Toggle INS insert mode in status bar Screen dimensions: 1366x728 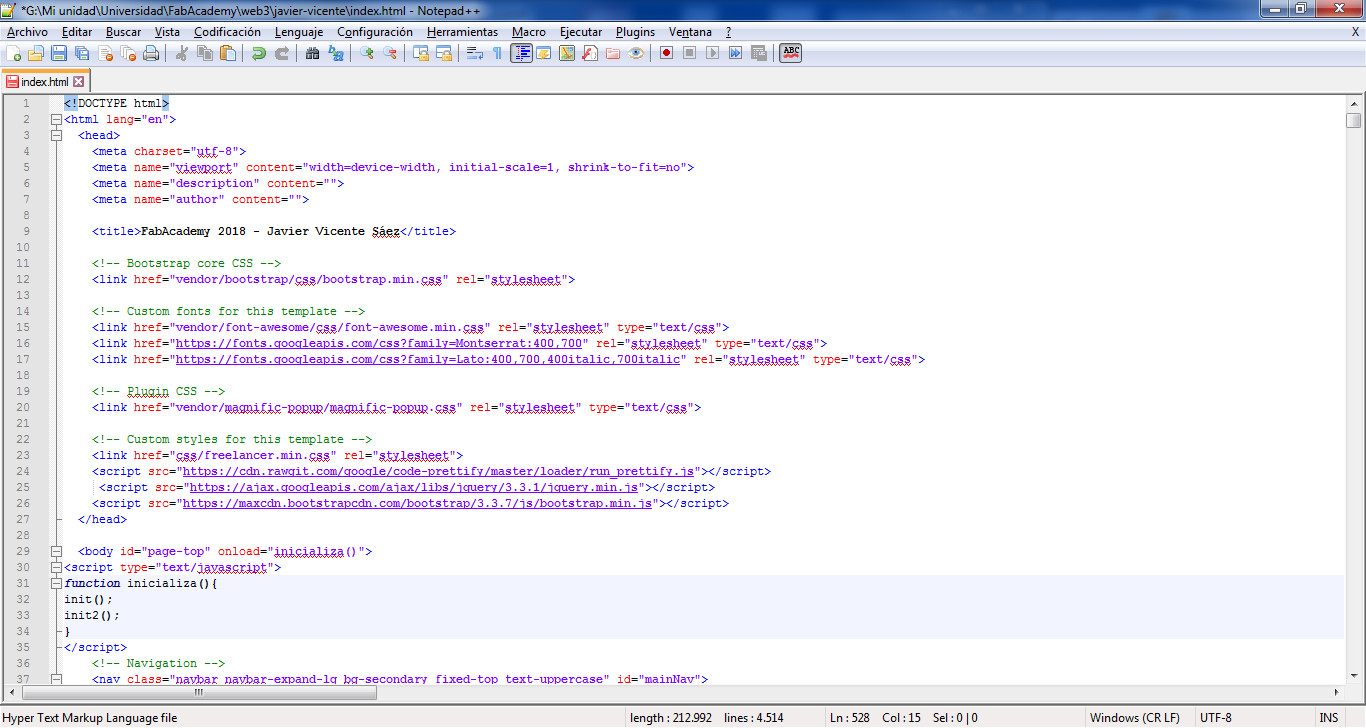1328,718
